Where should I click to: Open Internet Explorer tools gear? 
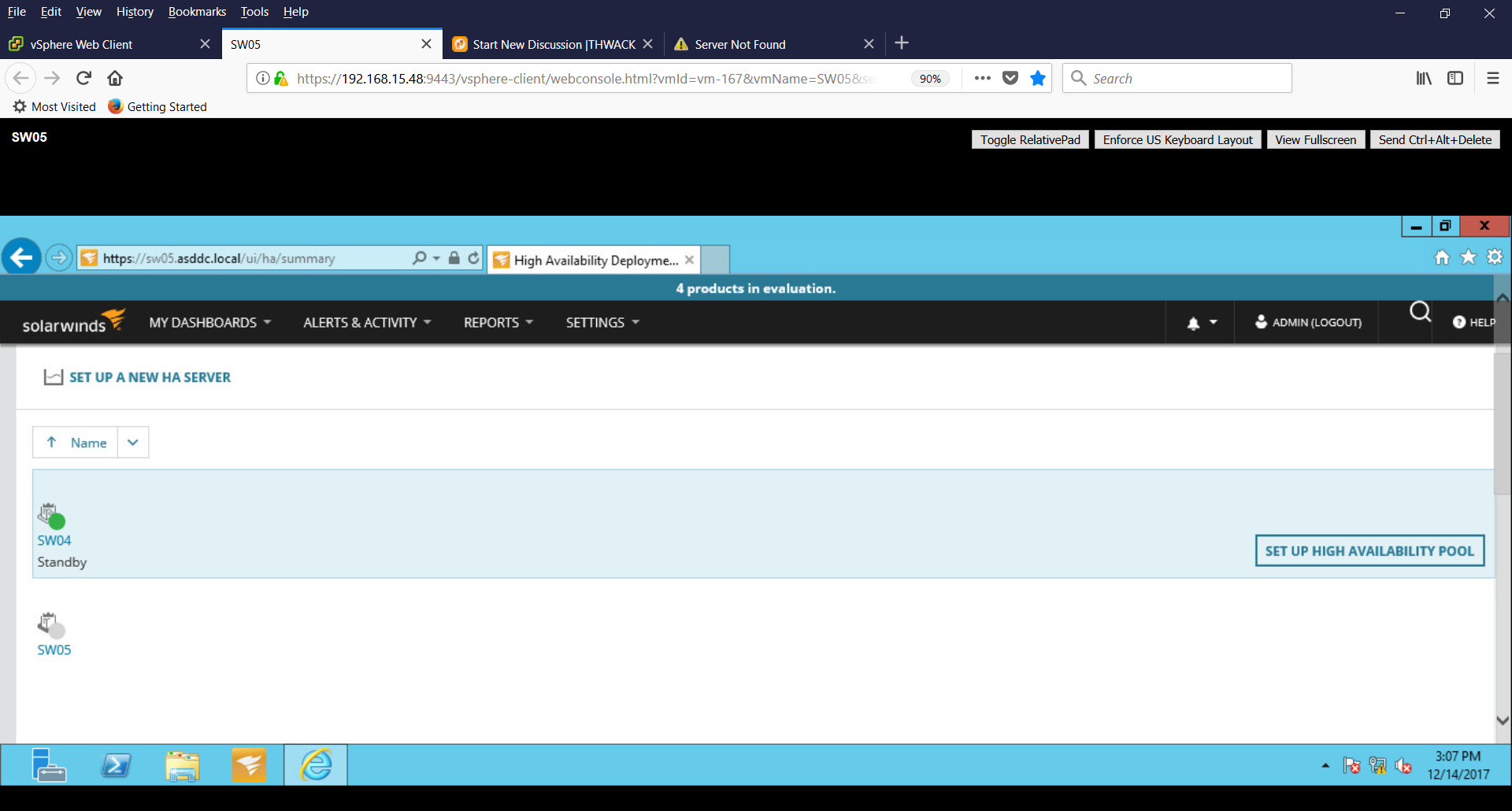point(1495,257)
